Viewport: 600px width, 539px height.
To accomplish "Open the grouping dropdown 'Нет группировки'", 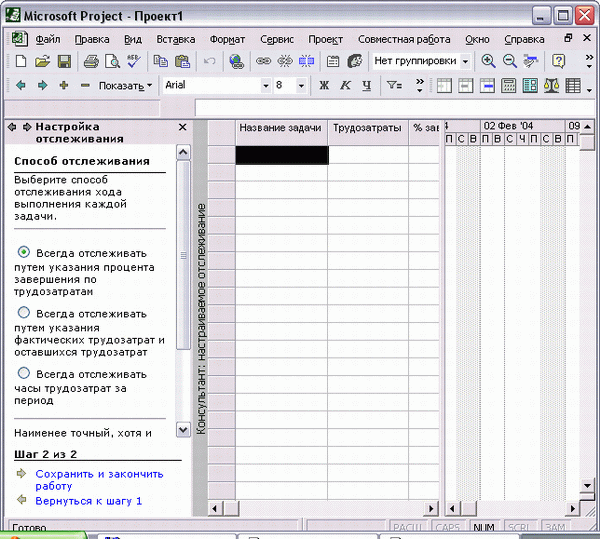I will tap(465, 61).
